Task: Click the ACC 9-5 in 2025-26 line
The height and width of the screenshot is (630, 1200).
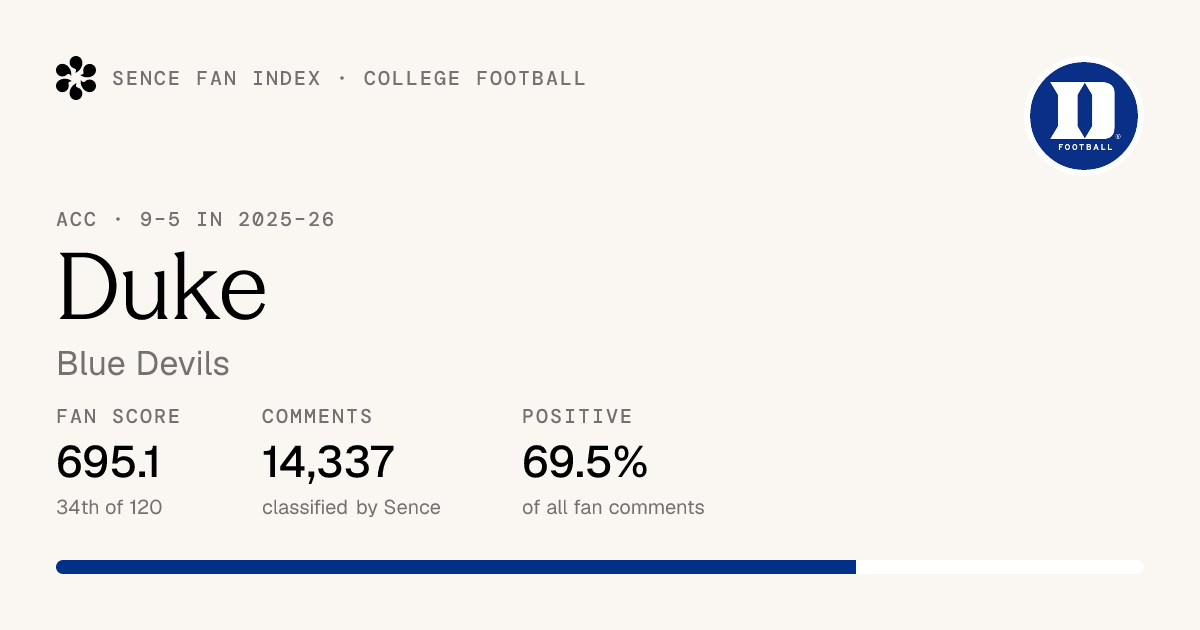Action: [196, 220]
